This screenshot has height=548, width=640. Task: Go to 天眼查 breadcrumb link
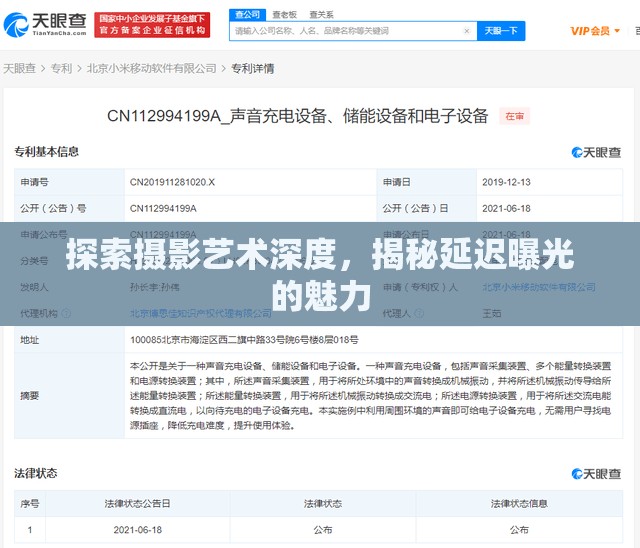(x=20, y=68)
